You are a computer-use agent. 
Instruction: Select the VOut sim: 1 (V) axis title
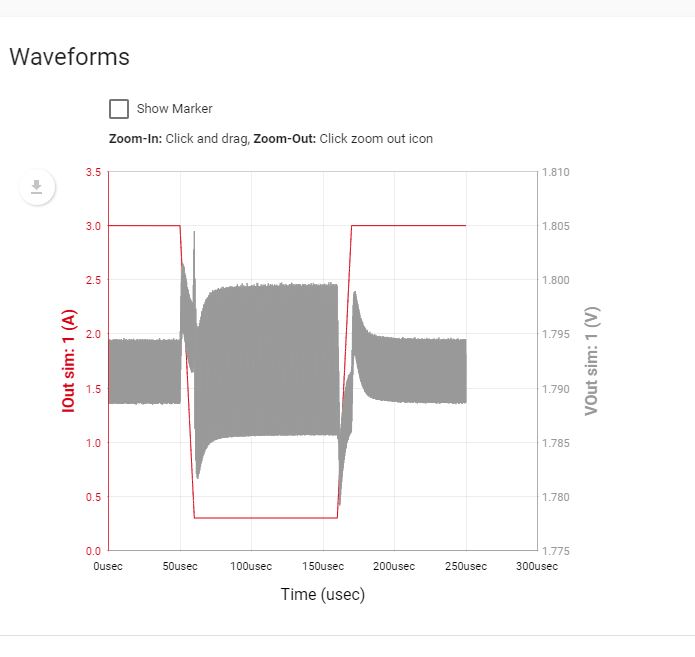point(591,361)
